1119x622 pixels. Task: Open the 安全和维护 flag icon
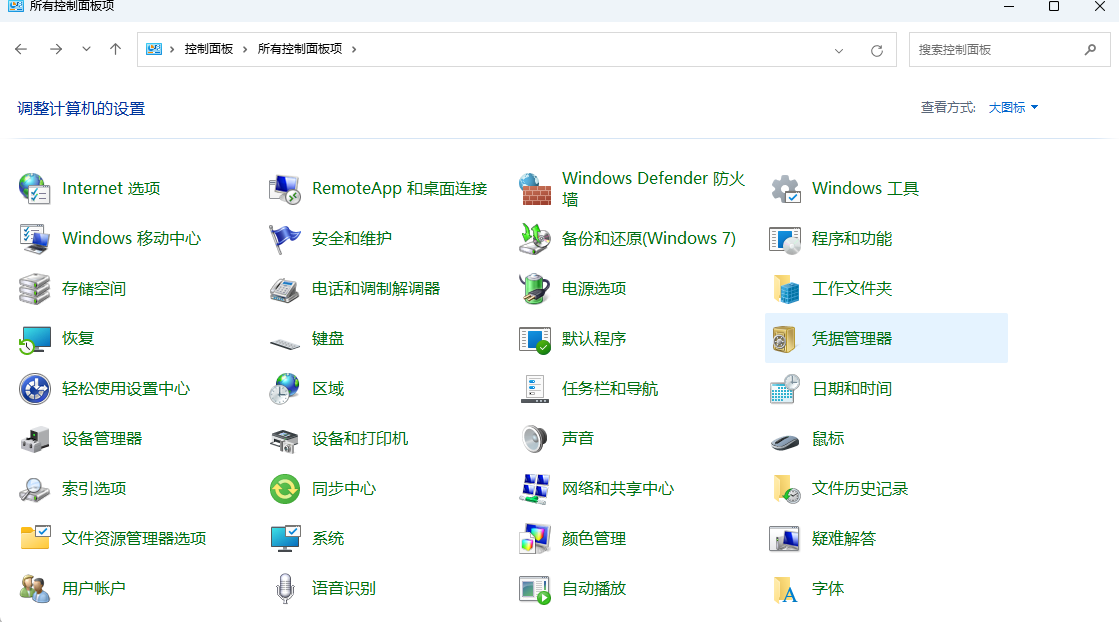coord(284,238)
